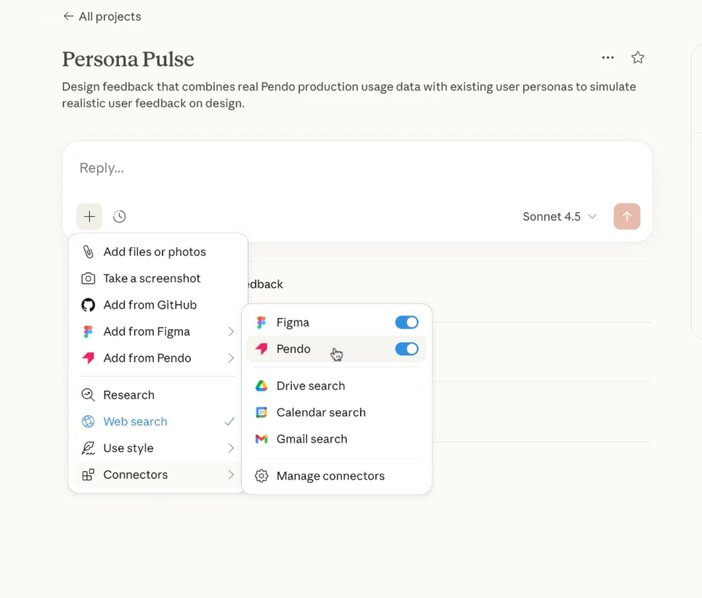Click the orange send arrow button
The image size is (702, 598).
627,216
